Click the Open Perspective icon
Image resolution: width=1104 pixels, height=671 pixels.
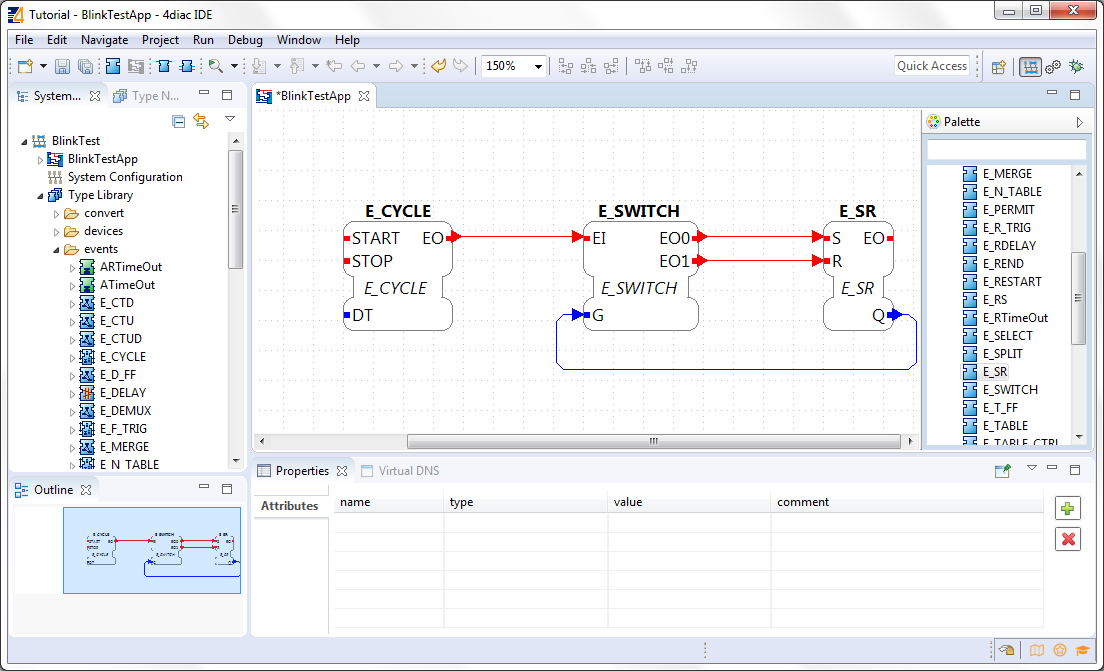(998, 67)
